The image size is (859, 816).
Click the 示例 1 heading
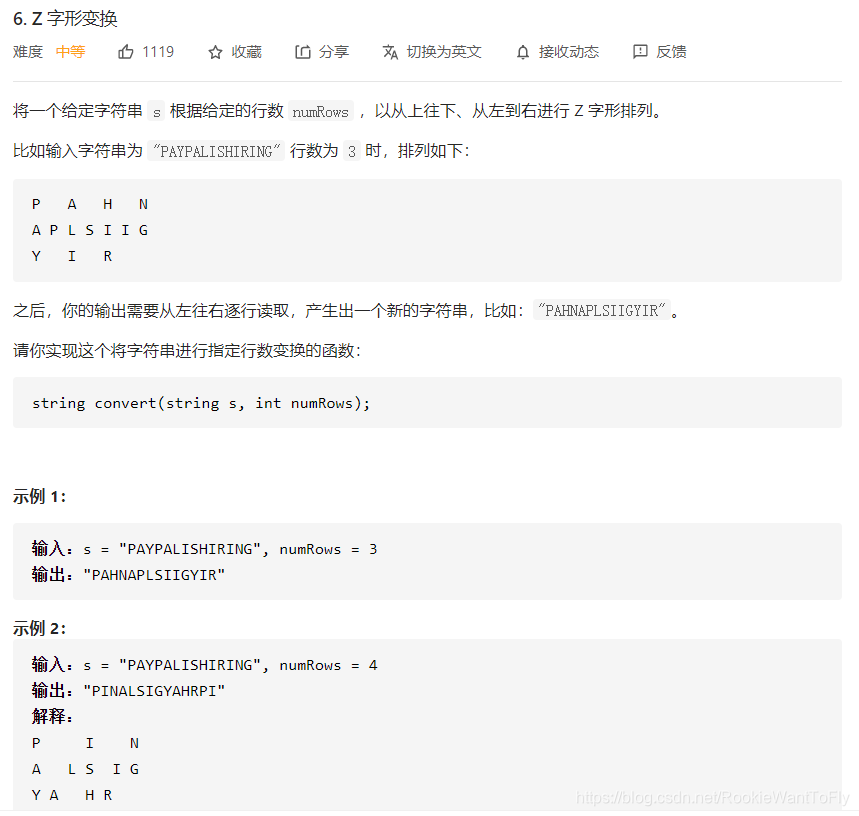pos(39,497)
